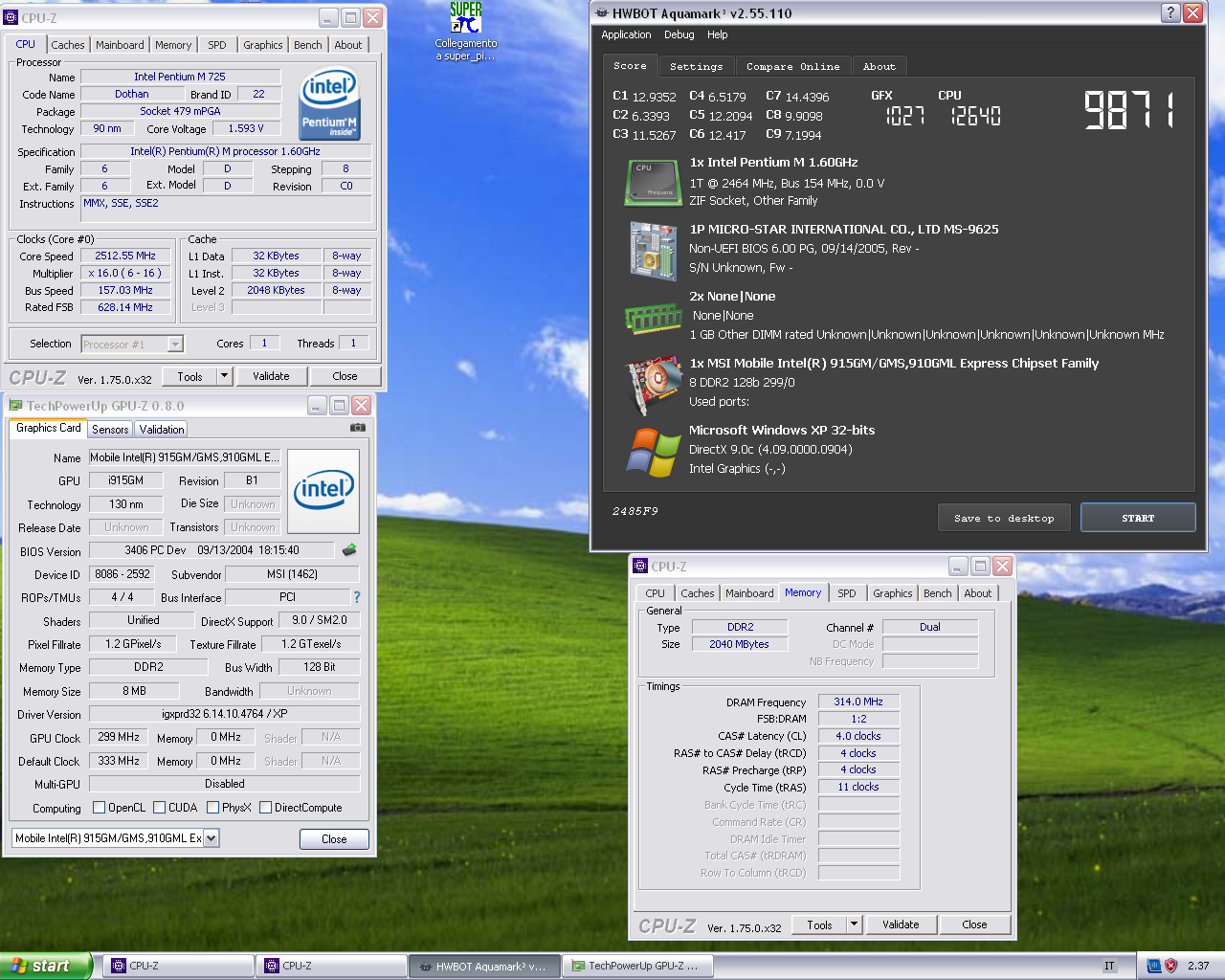Image resolution: width=1225 pixels, height=980 pixels.
Task: Open the Tools dropdown arrow in CPU-Z top window
Action: click(x=224, y=376)
